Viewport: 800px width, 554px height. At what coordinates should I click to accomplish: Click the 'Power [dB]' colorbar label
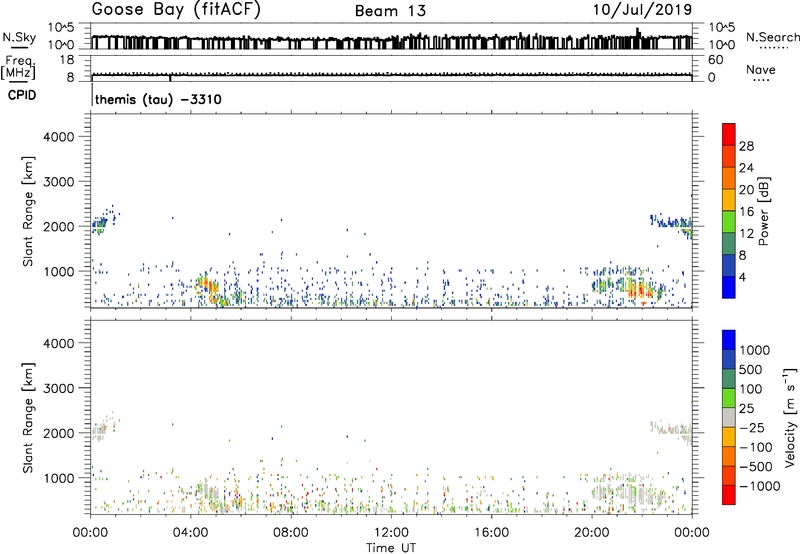pyautogui.click(x=763, y=211)
